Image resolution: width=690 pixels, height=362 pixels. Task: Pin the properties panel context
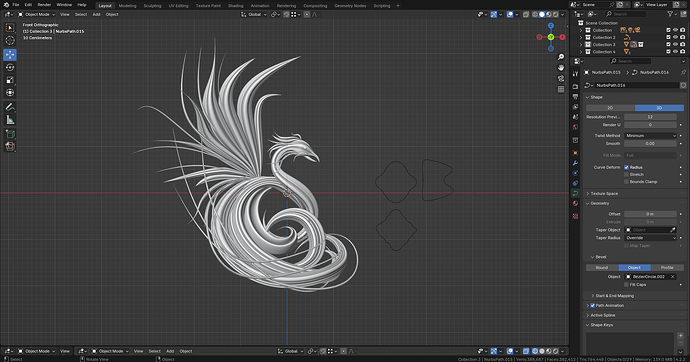[683, 72]
